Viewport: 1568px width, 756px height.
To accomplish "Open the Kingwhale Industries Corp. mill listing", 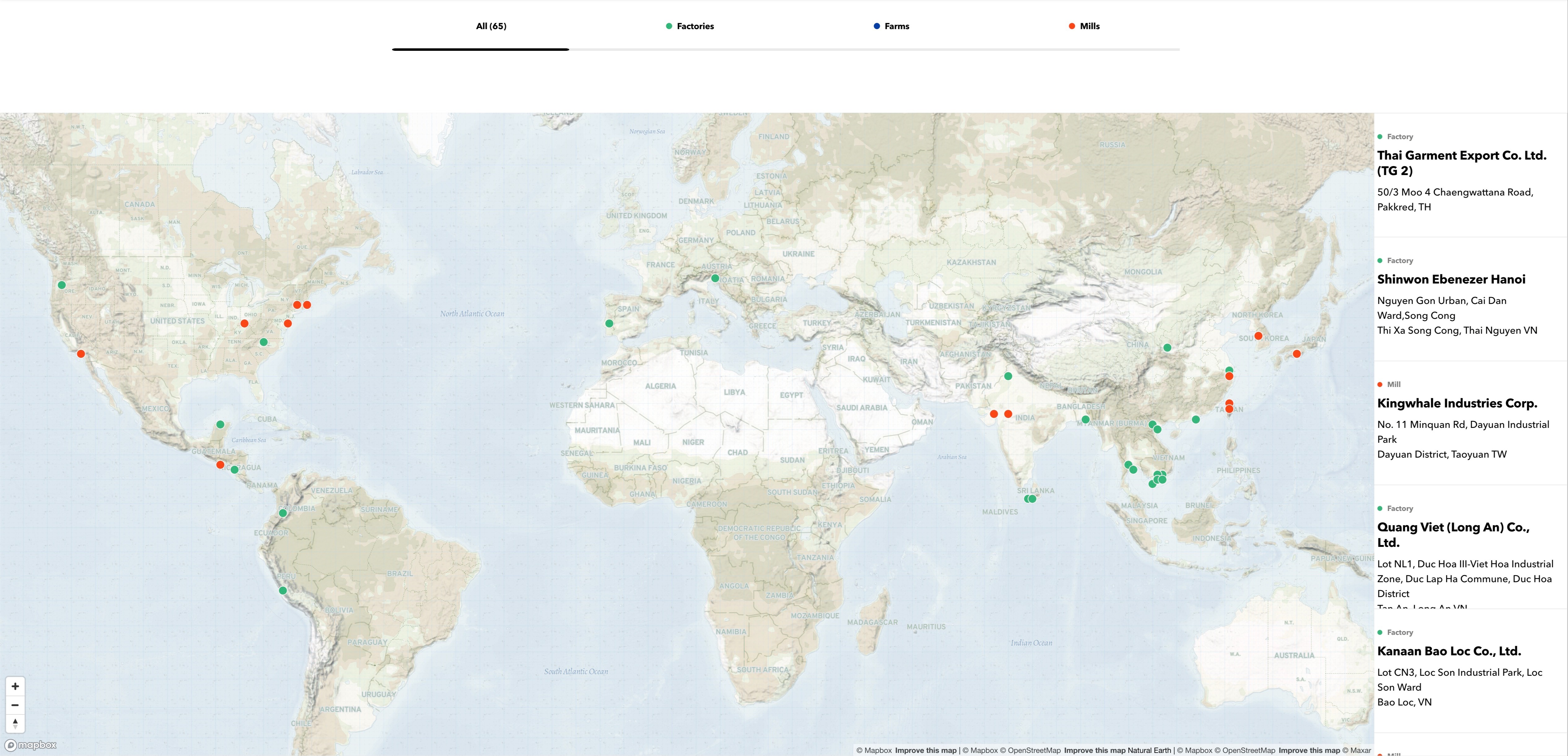I will click(x=1471, y=423).
